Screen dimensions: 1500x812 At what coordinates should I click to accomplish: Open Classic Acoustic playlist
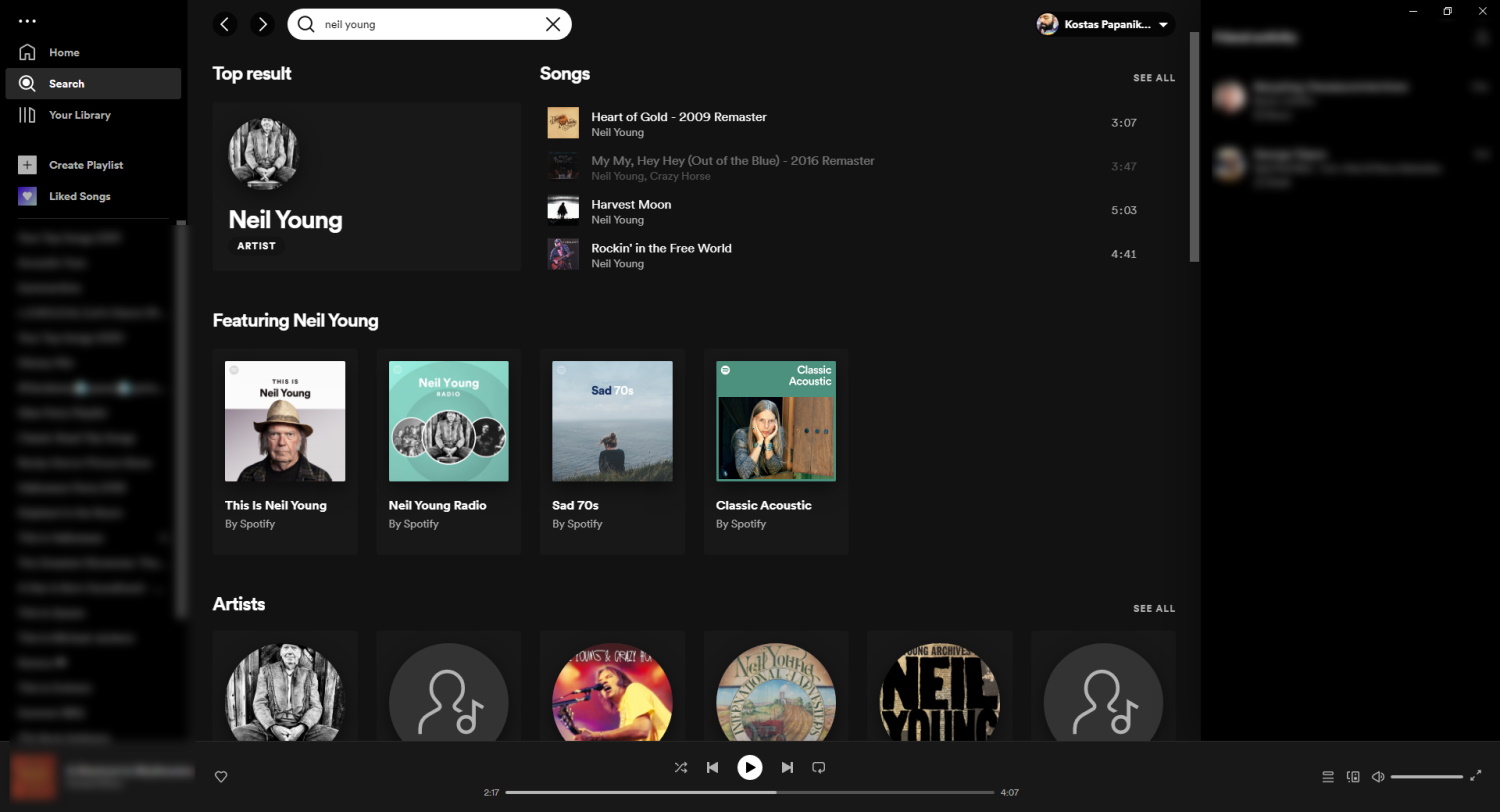[x=776, y=451]
